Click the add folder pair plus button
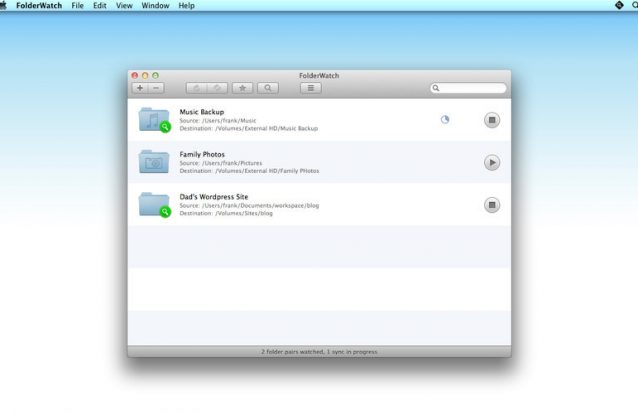Viewport: 638px width, 414px height. tap(139, 88)
